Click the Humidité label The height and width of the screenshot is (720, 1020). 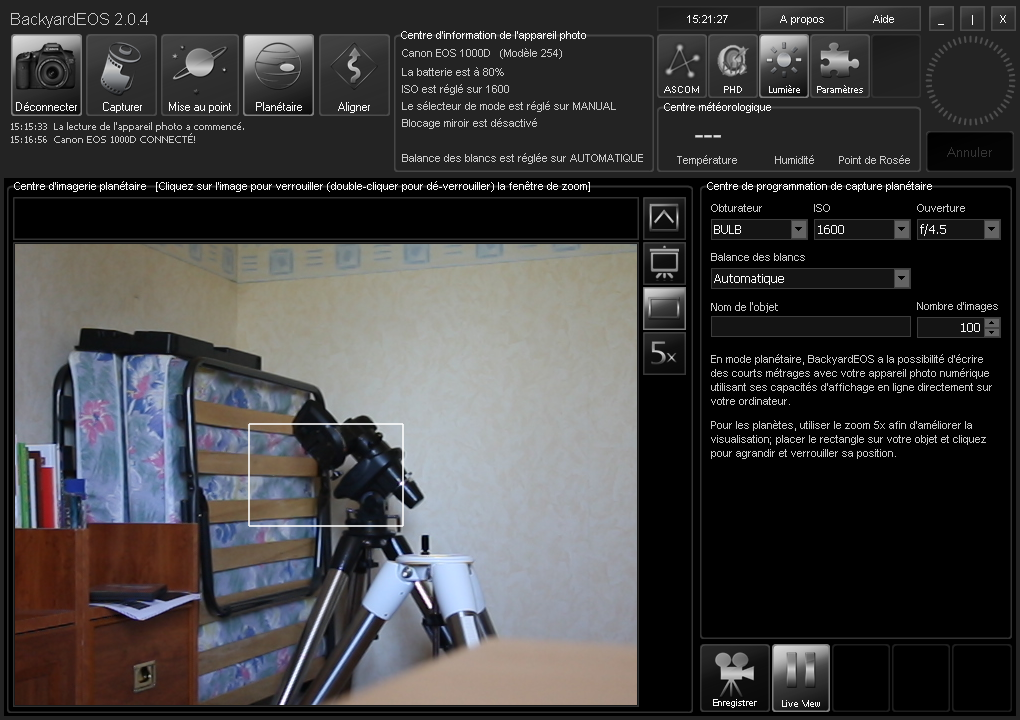coord(794,160)
